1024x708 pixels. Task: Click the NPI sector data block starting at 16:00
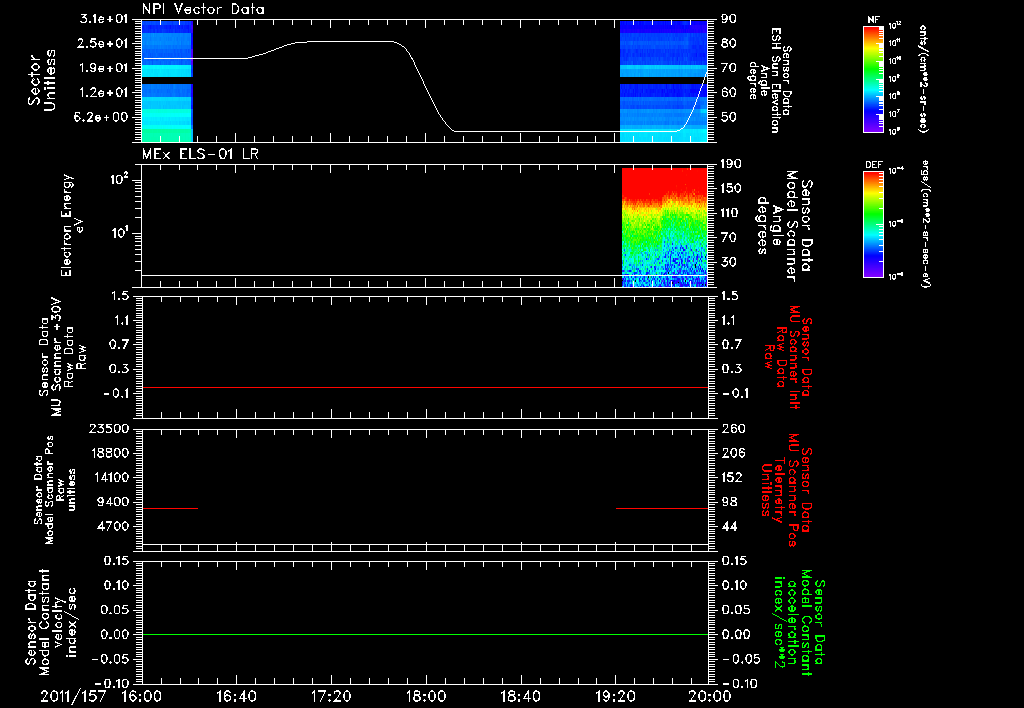point(167,81)
